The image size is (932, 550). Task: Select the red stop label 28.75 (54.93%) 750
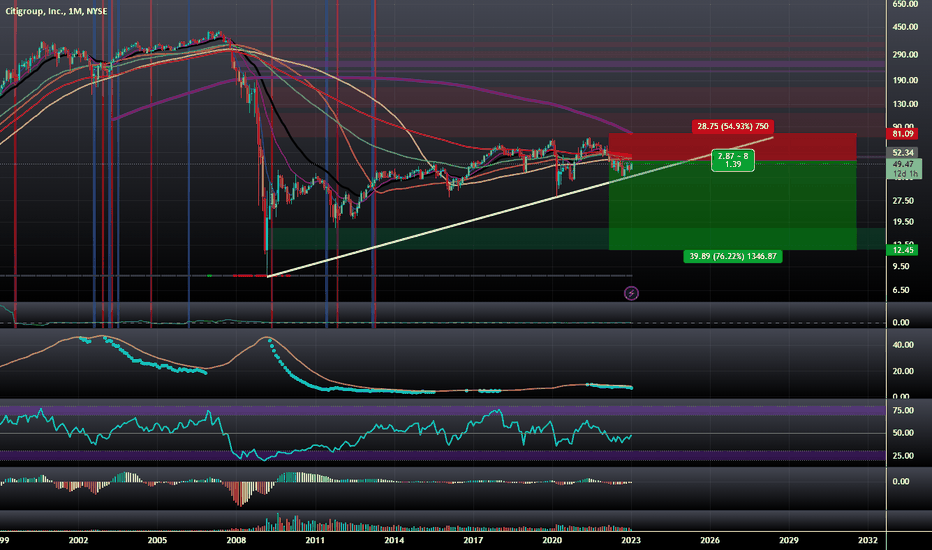[x=732, y=126]
